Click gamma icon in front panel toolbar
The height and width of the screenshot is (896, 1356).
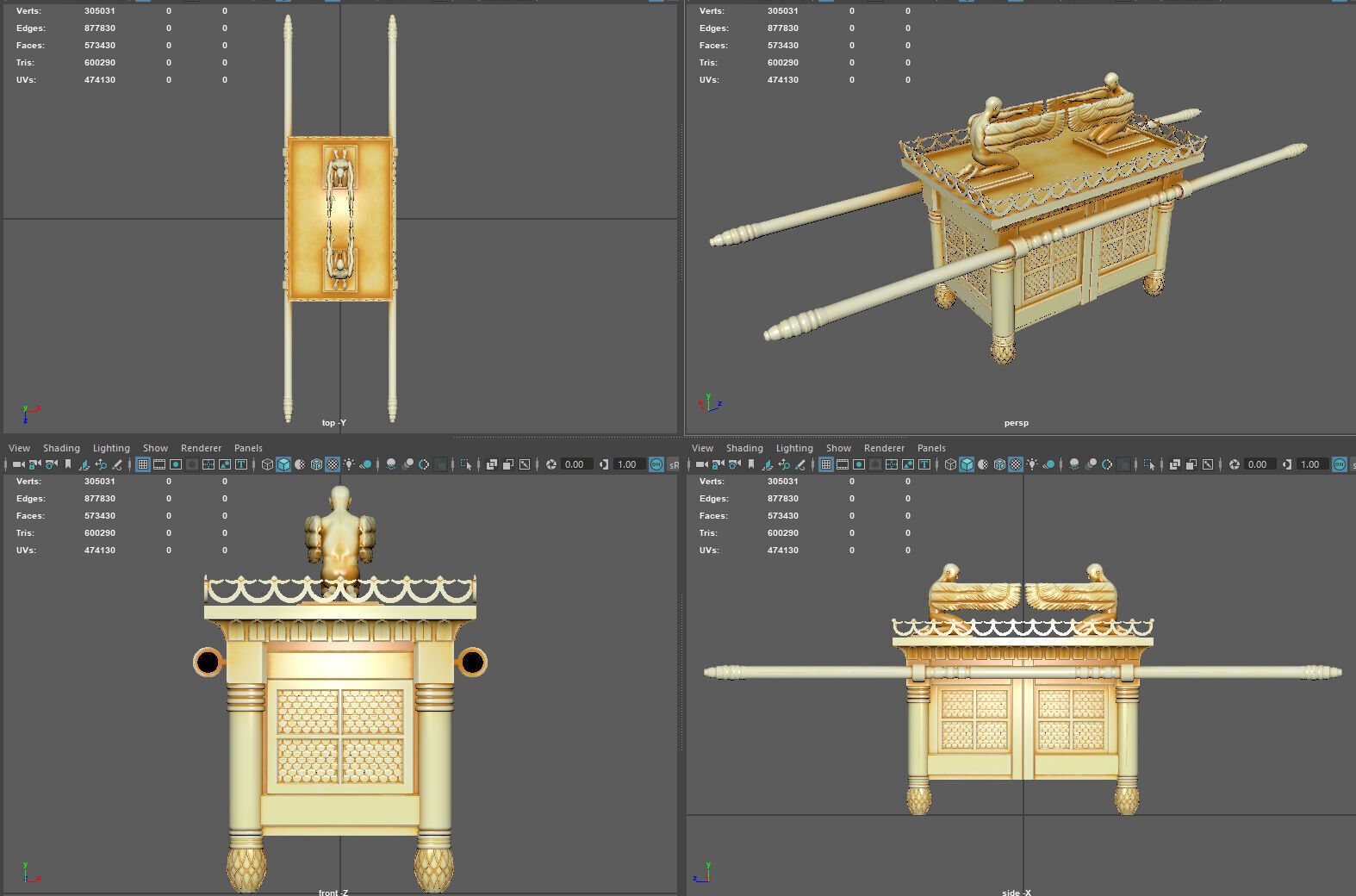603,464
